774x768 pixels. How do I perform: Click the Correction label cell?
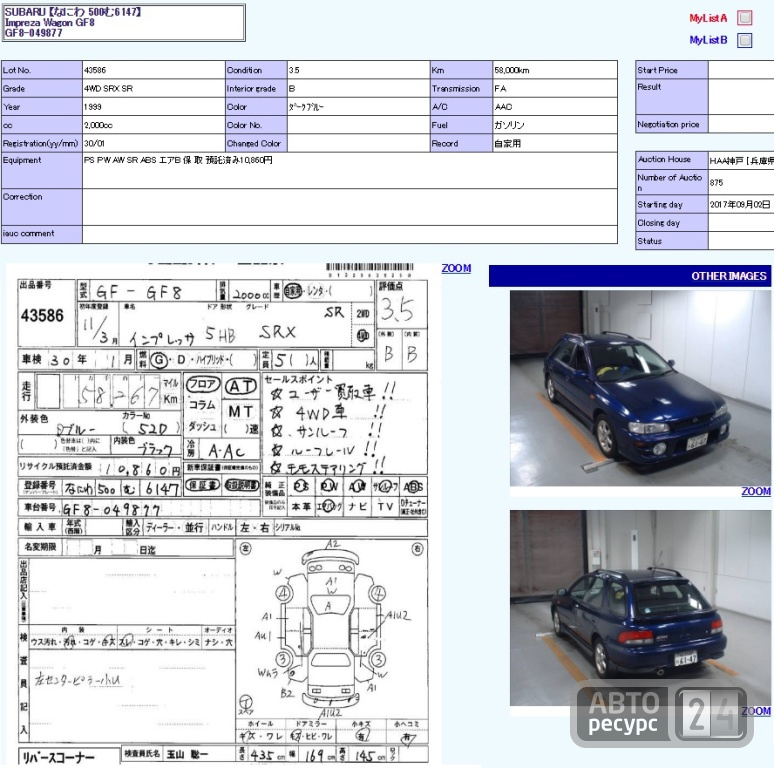pyautogui.click(x=41, y=207)
